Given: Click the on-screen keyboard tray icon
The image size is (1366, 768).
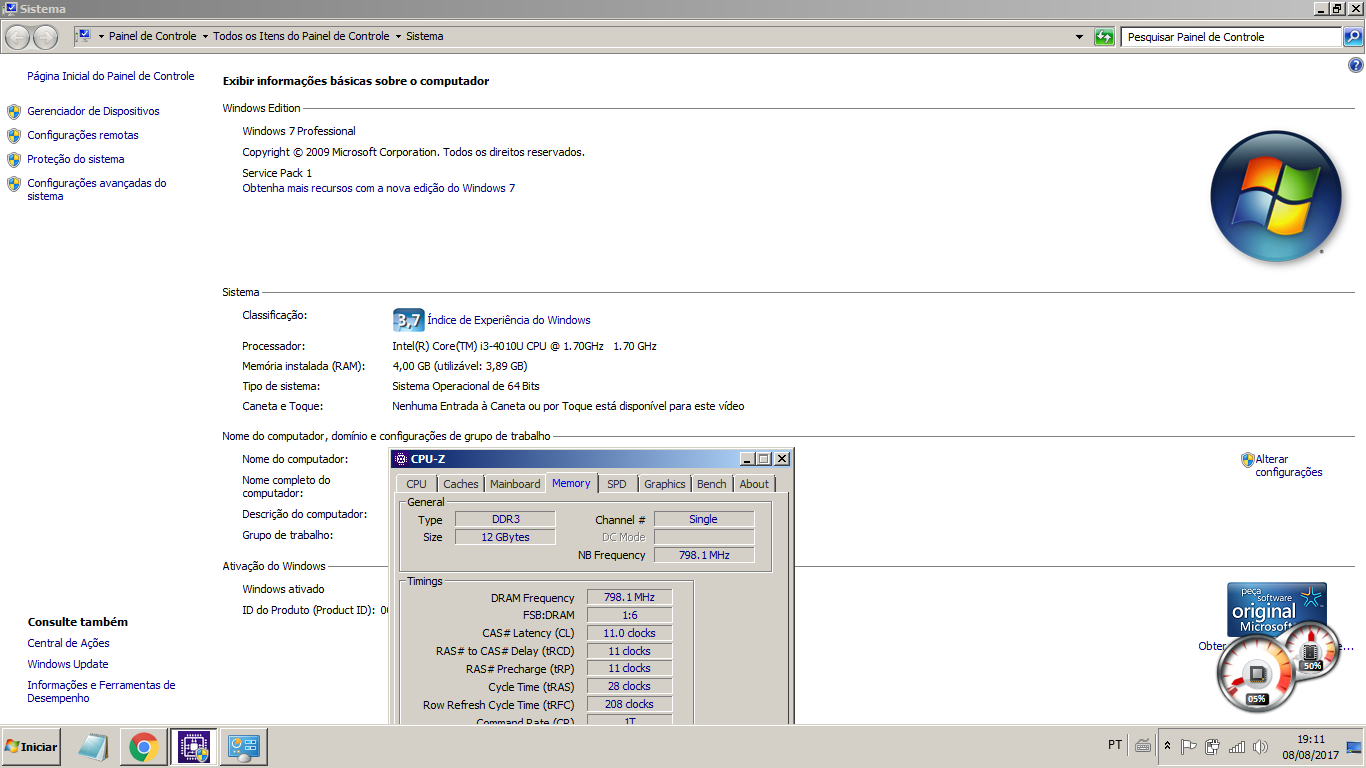Looking at the screenshot, I should 1144,746.
